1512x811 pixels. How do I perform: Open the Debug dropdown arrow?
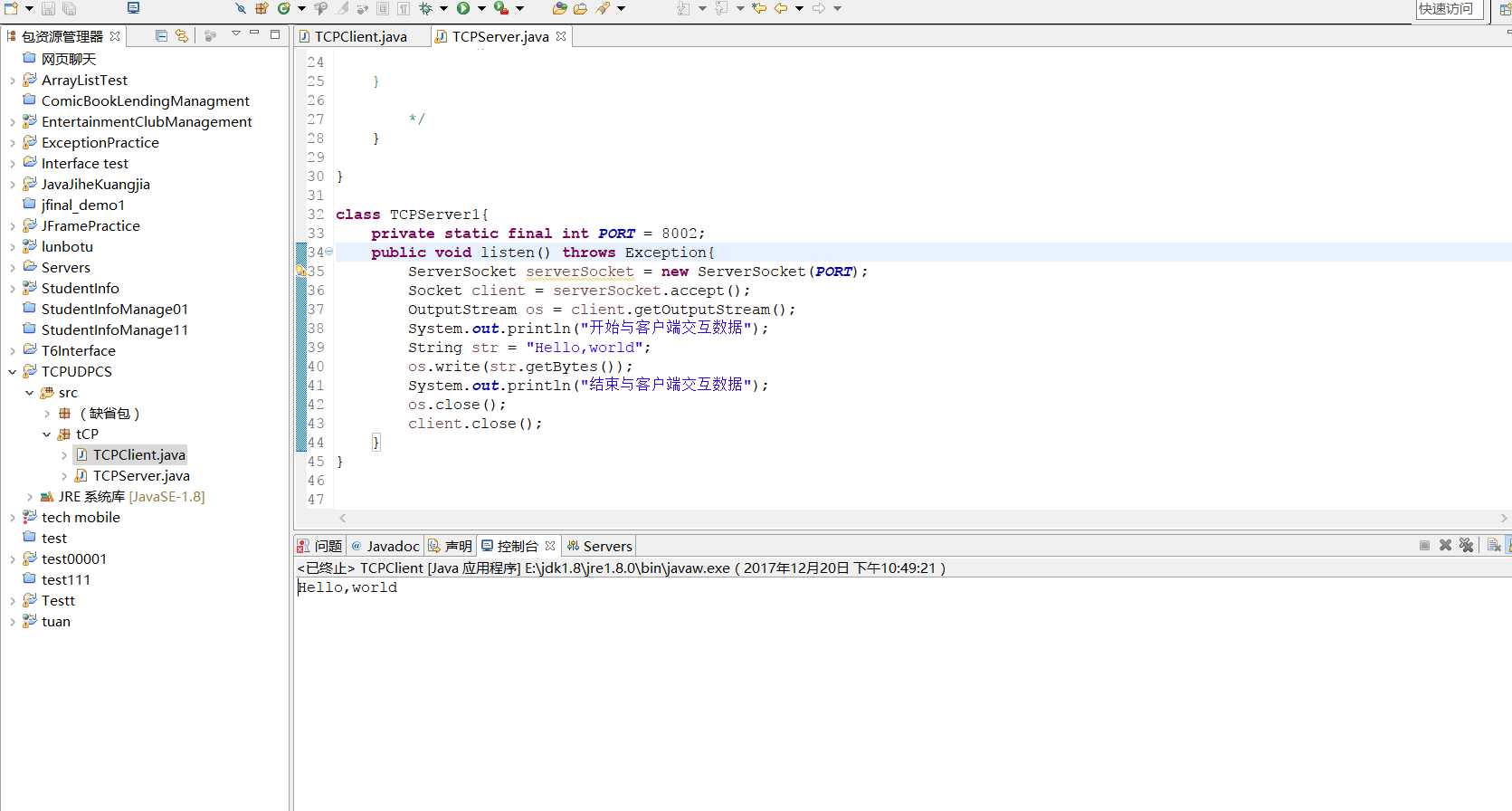click(x=443, y=8)
